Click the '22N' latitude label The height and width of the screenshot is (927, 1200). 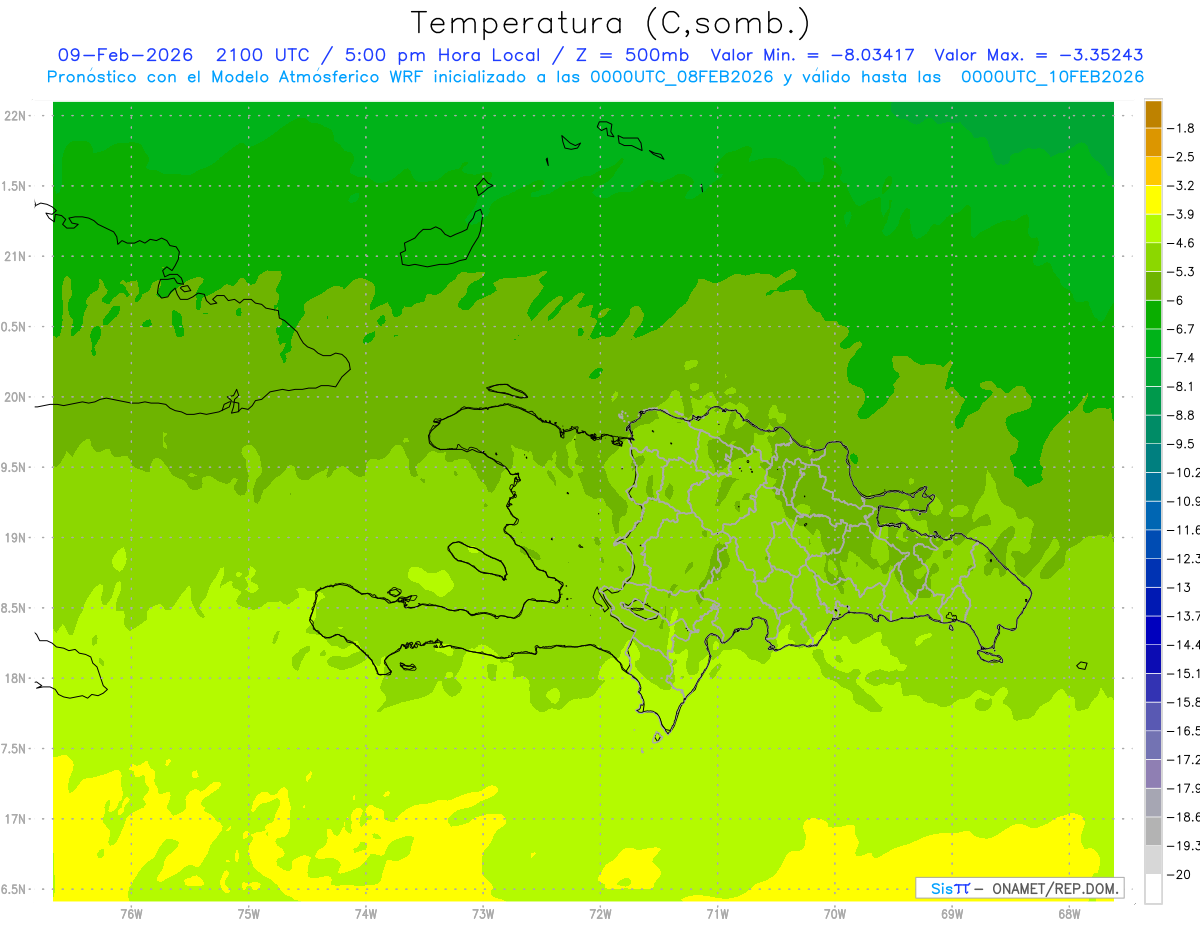[x=15, y=116]
